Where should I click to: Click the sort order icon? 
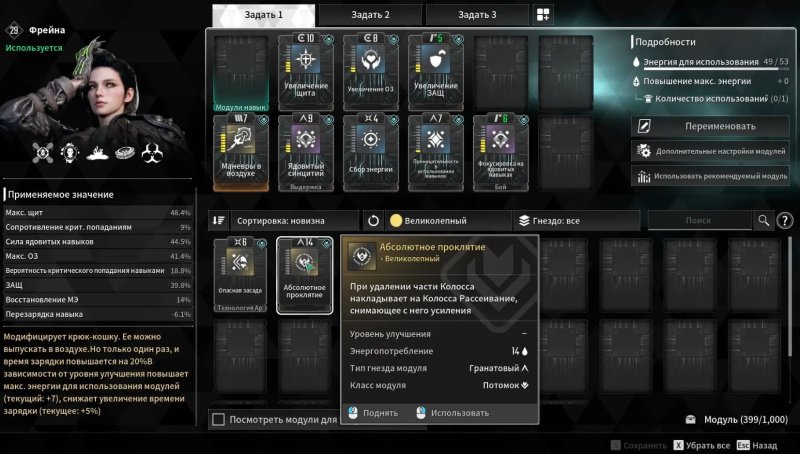click(x=219, y=220)
